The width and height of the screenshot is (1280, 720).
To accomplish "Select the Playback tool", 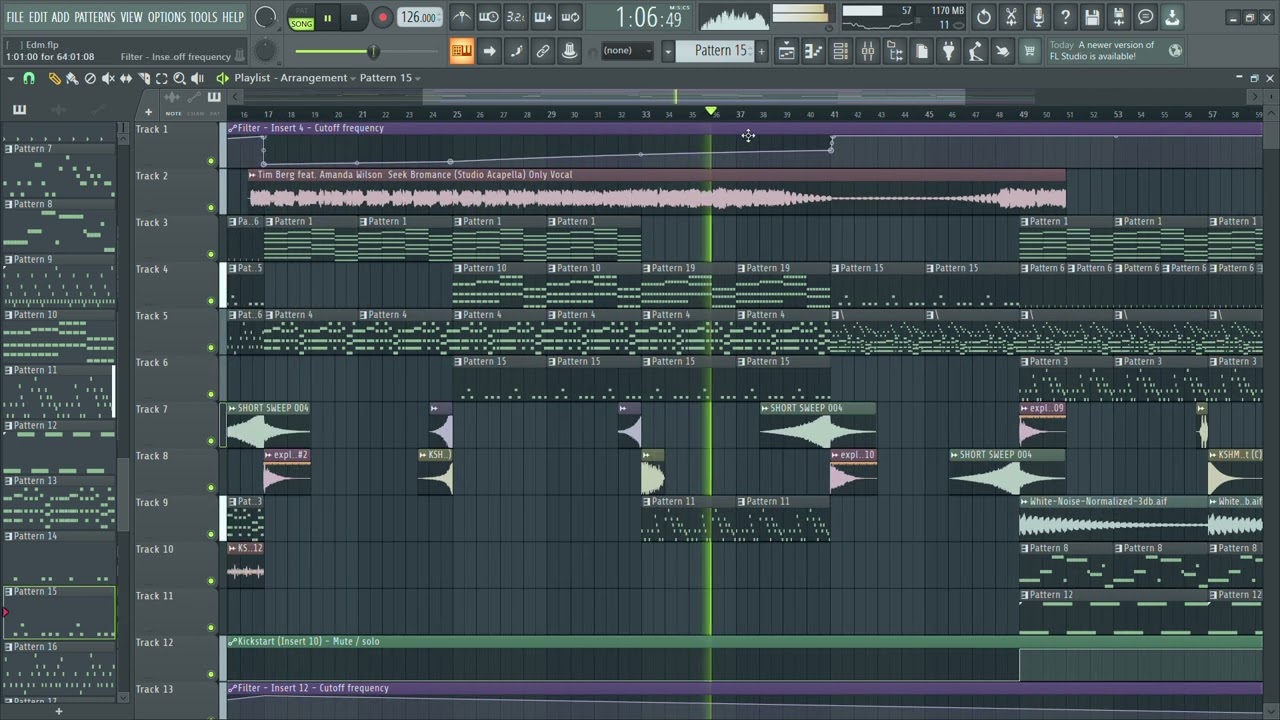I will (197, 78).
